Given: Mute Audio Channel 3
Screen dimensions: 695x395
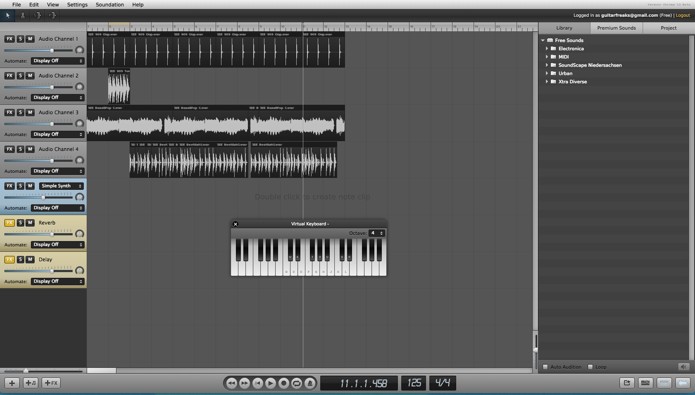Looking at the screenshot, I should [30, 113].
